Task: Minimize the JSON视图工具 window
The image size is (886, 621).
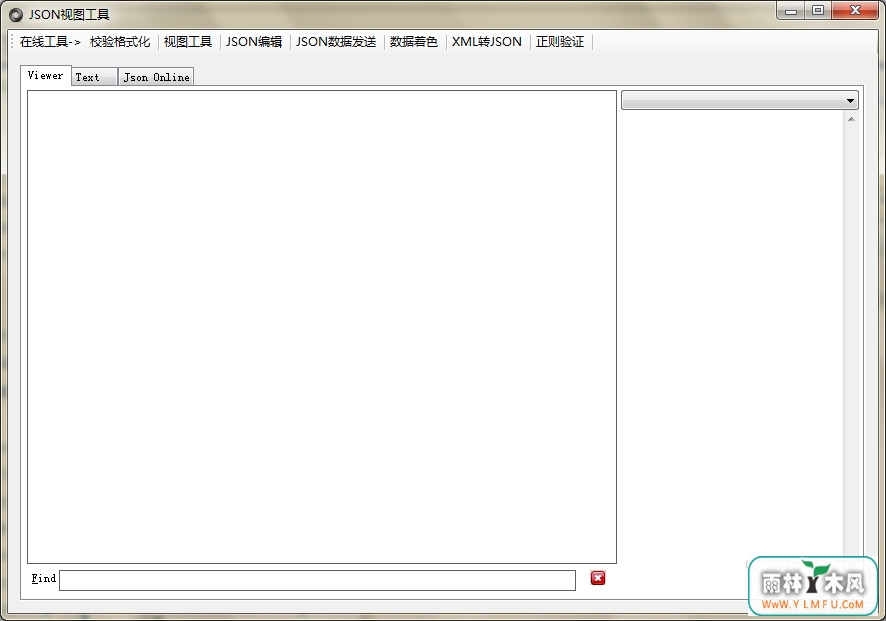Action: (791, 11)
